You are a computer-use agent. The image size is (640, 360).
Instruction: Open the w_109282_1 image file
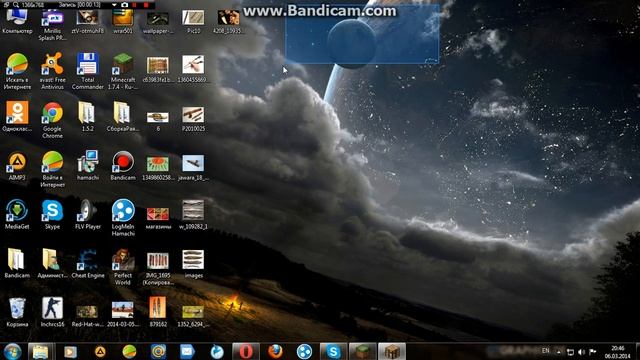pyautogui.click(x=193, y=215)
